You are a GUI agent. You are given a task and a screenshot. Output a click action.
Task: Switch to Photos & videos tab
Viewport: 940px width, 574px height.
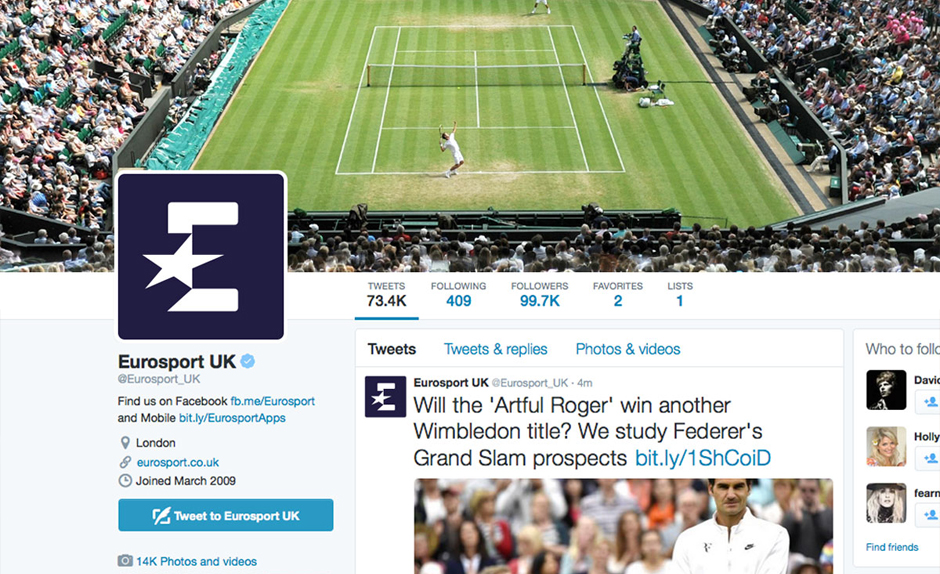tap(628, 349)
